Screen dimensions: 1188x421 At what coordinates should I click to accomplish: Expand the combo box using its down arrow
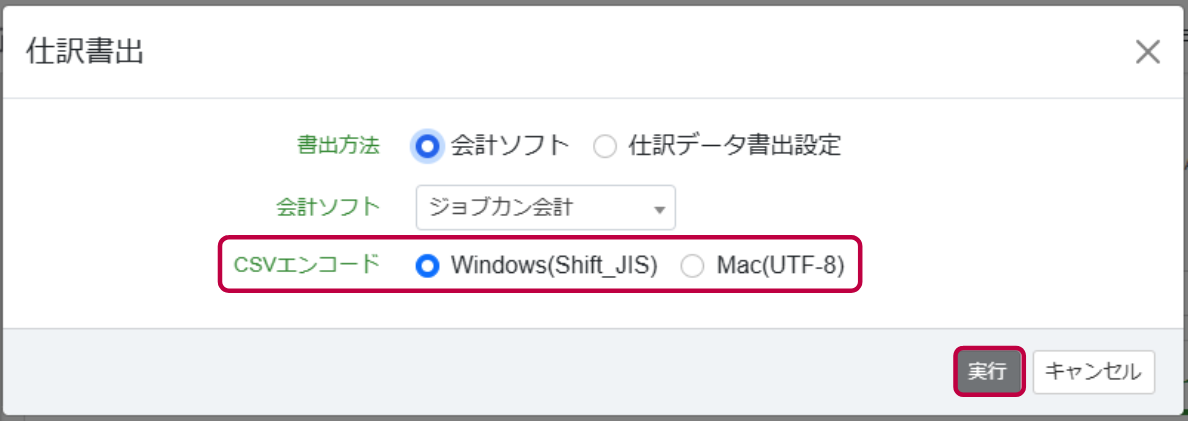pyautogui.click(x=659, y=209)
